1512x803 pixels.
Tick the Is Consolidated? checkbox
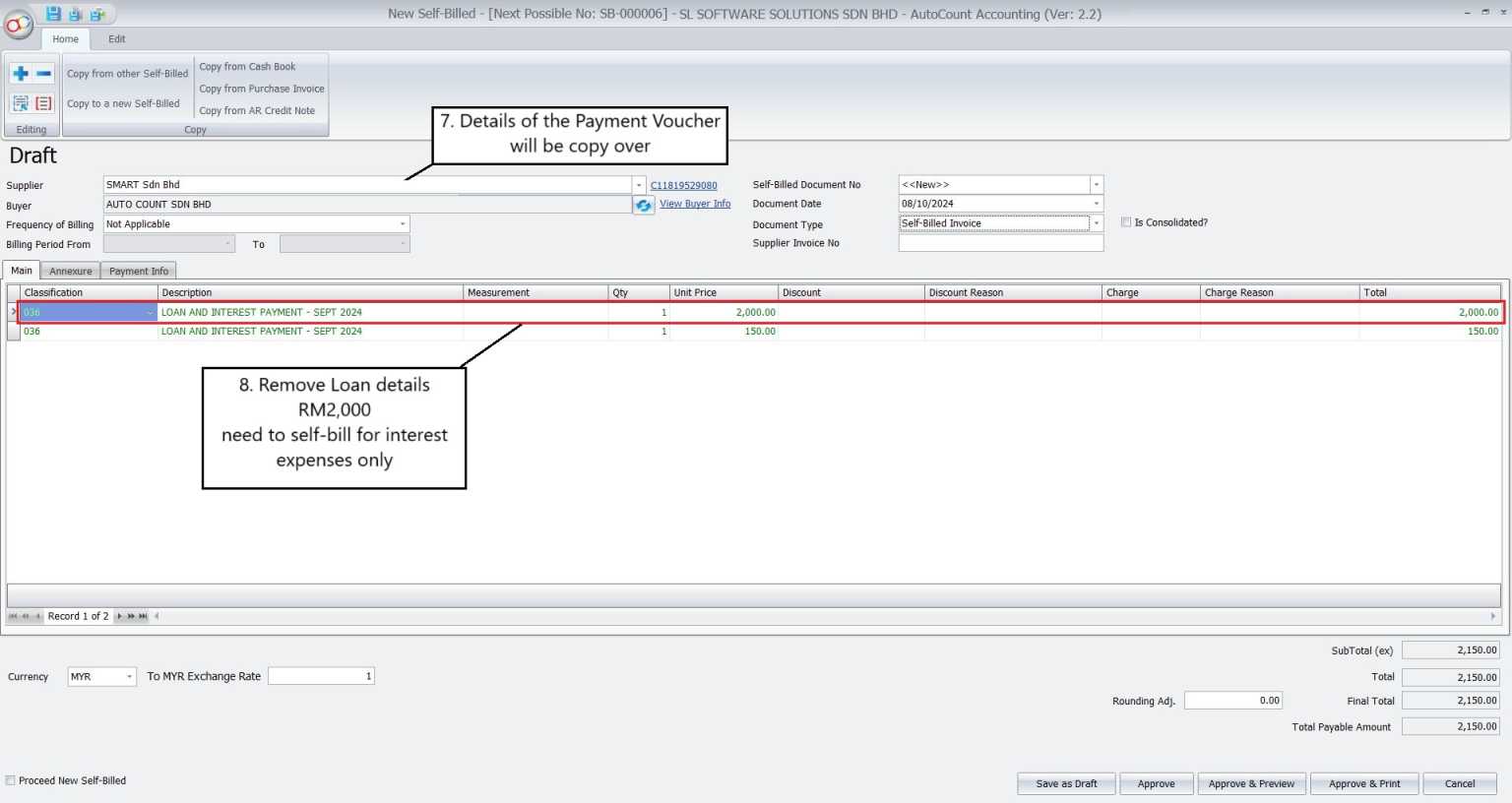(x=1126, y=222)
